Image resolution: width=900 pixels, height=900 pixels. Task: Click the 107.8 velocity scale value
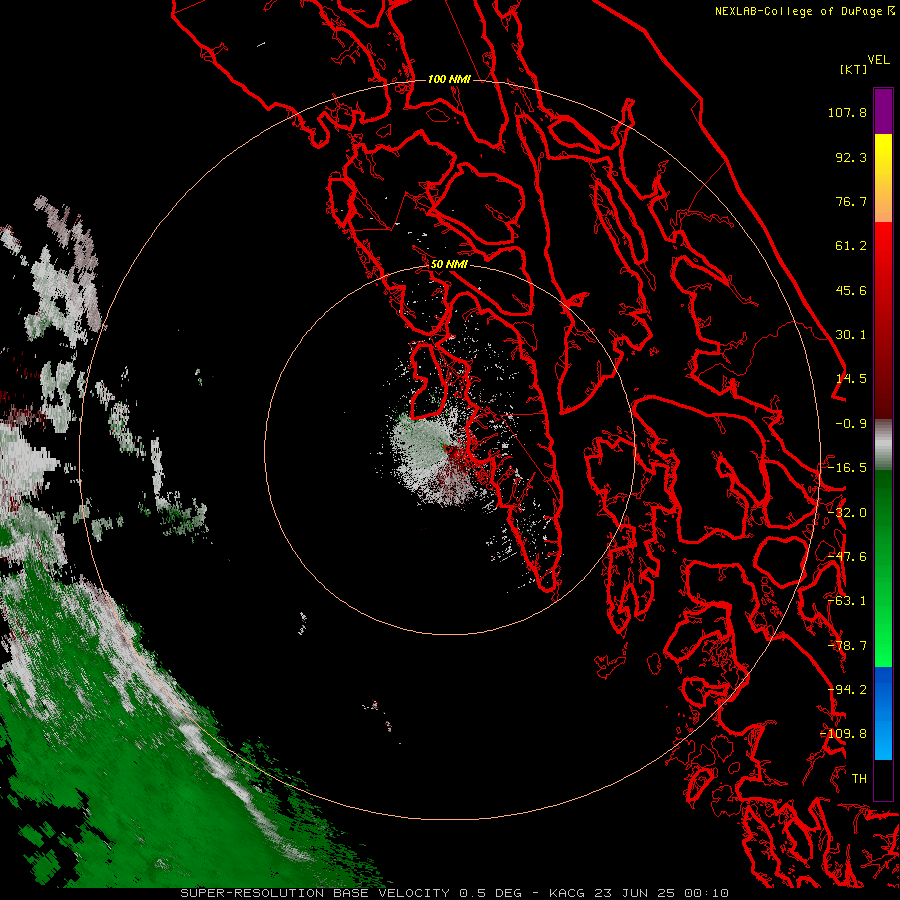[x=847, y=112]
